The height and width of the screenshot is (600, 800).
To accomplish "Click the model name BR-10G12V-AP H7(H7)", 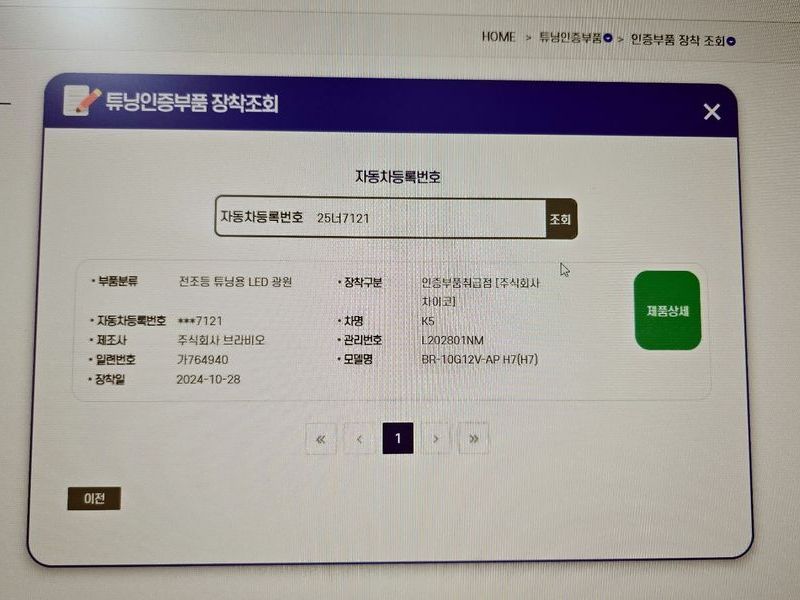I will click(x=479, y=359).
